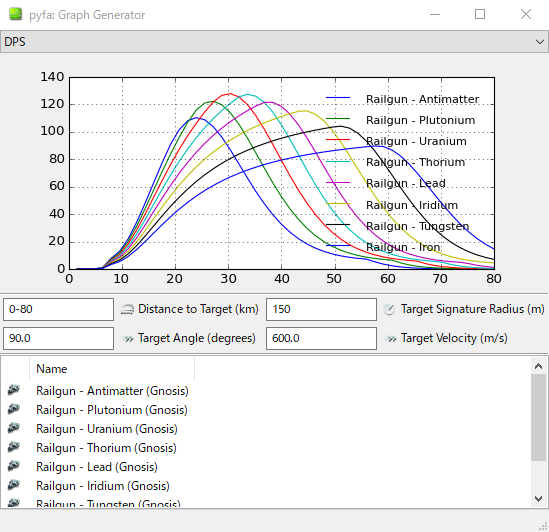Click the Target Velocity arrows icon
The image size is (549, 532).
coord(392,339)
